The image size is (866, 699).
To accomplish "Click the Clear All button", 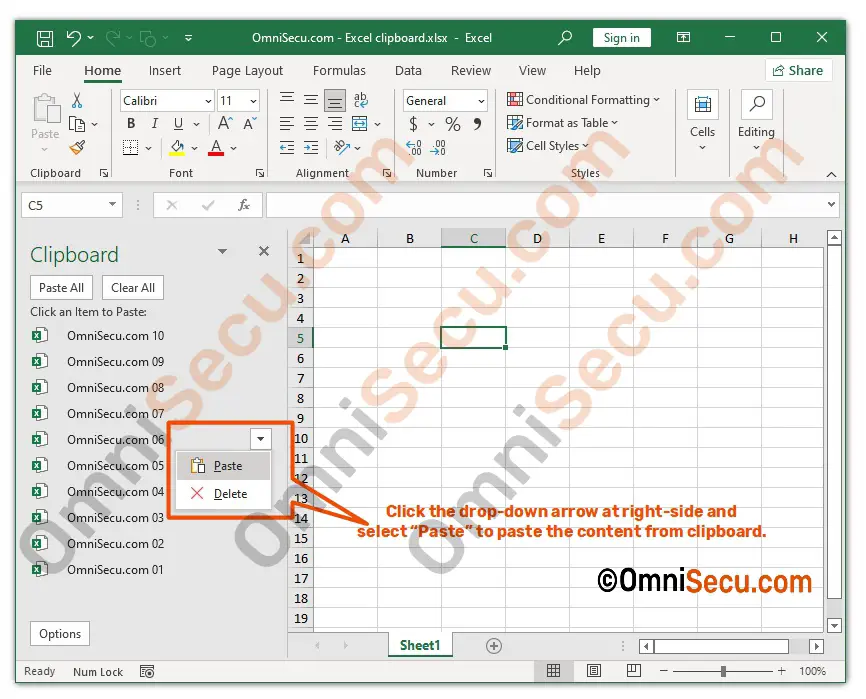I will tap(133, 288).
